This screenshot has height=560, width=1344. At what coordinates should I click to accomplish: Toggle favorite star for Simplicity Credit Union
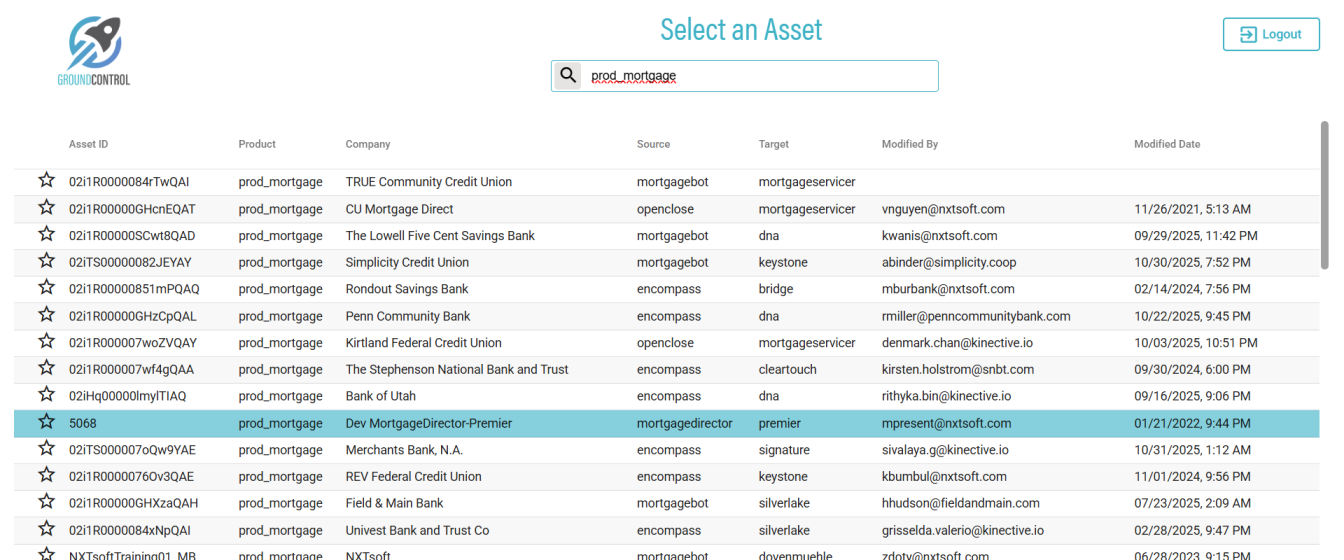tap(46, 261)
